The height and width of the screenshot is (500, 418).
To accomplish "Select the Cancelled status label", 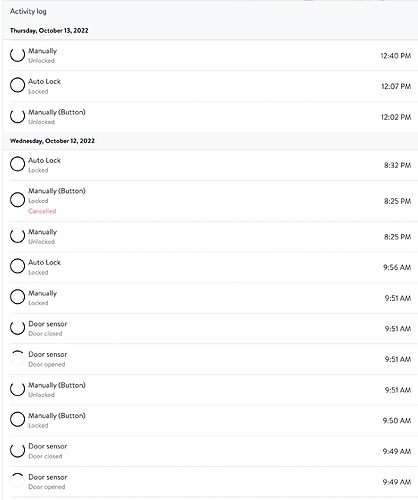I will pyautogui.click(x=42, y=211).
